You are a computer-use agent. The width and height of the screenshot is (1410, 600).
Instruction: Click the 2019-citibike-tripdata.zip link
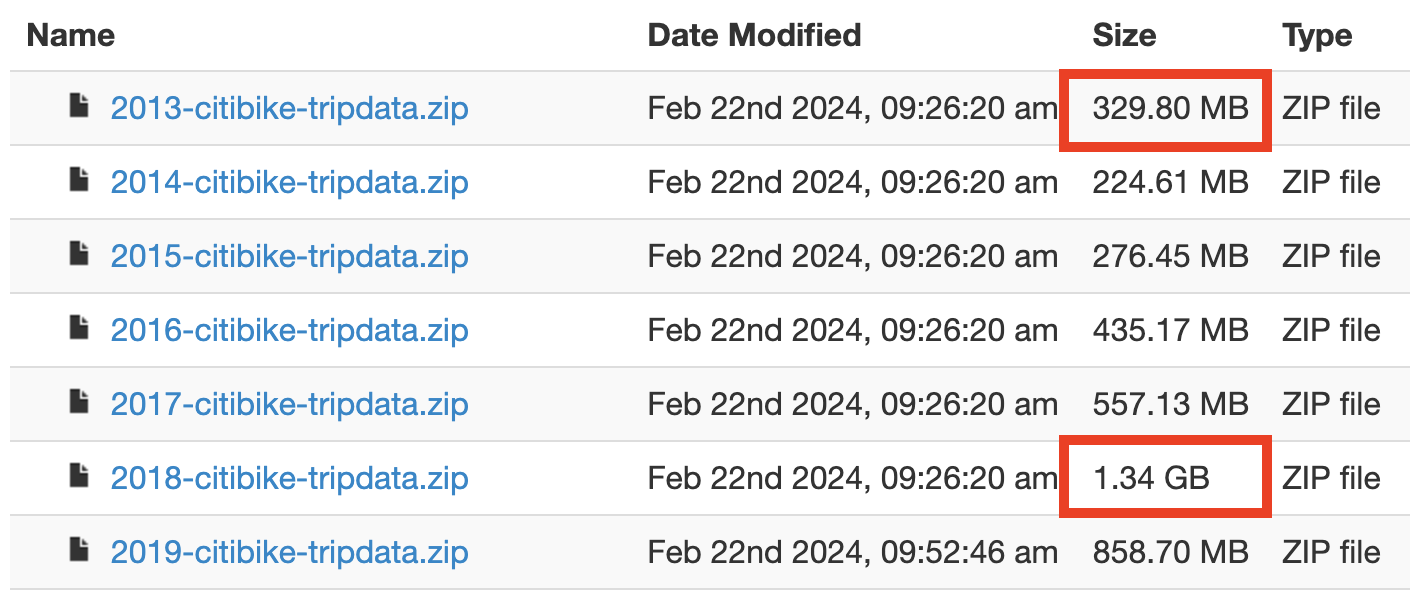[x=289, y=552]
